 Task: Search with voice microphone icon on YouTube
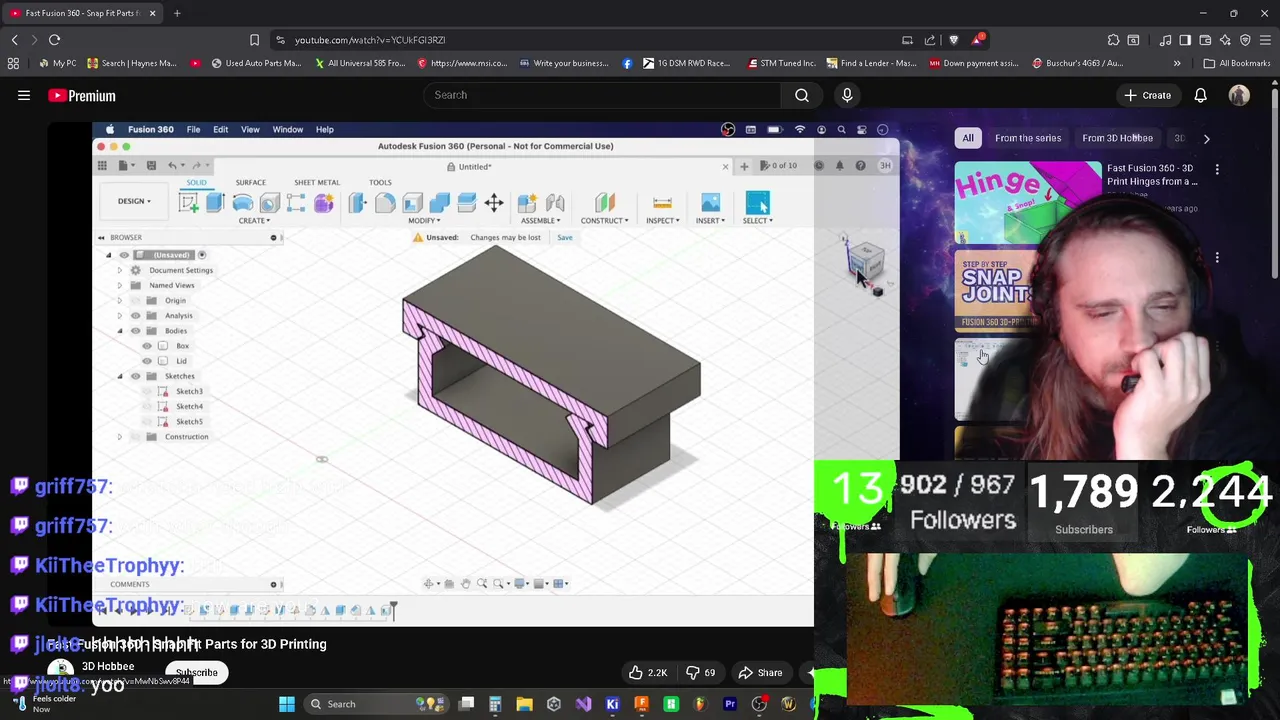(847, 95)
